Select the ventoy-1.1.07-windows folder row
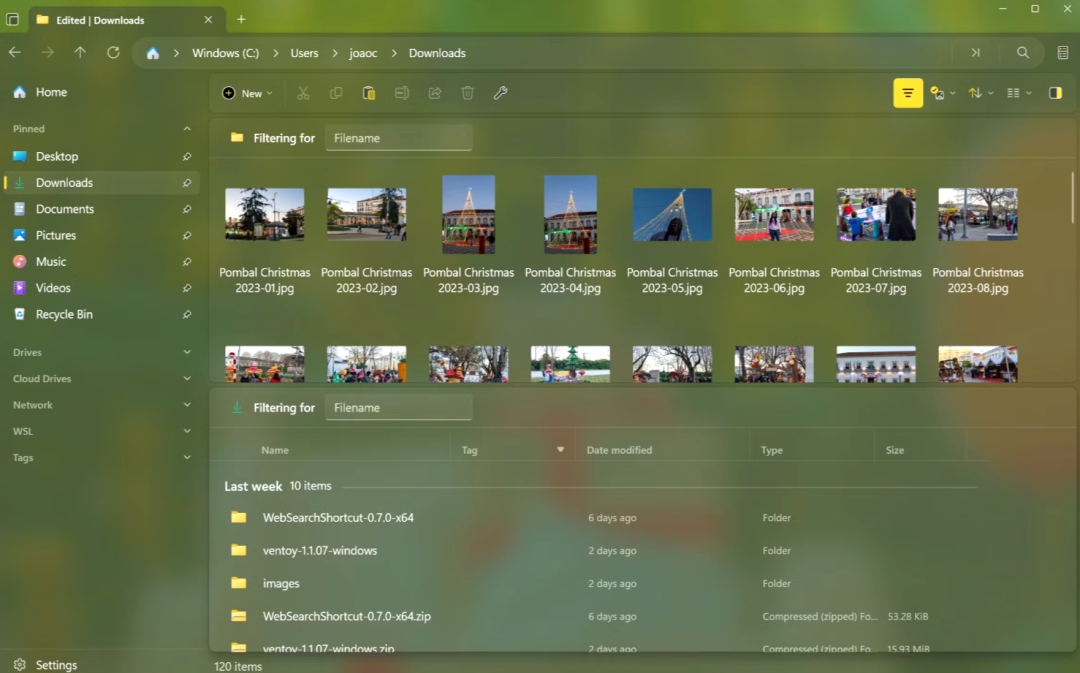Image resolution: width=1080 pixels, height=673 pixels. [x=599, y=550]
